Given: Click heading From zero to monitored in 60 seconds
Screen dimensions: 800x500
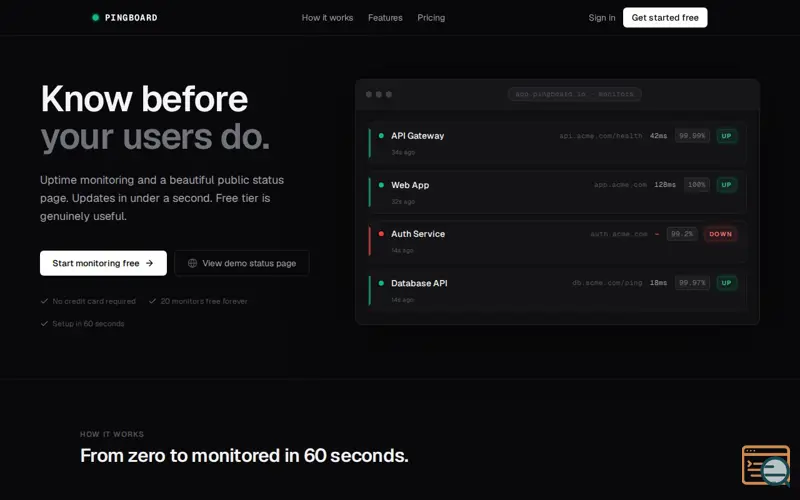Looking at the screenshot, I should (244, 456).
